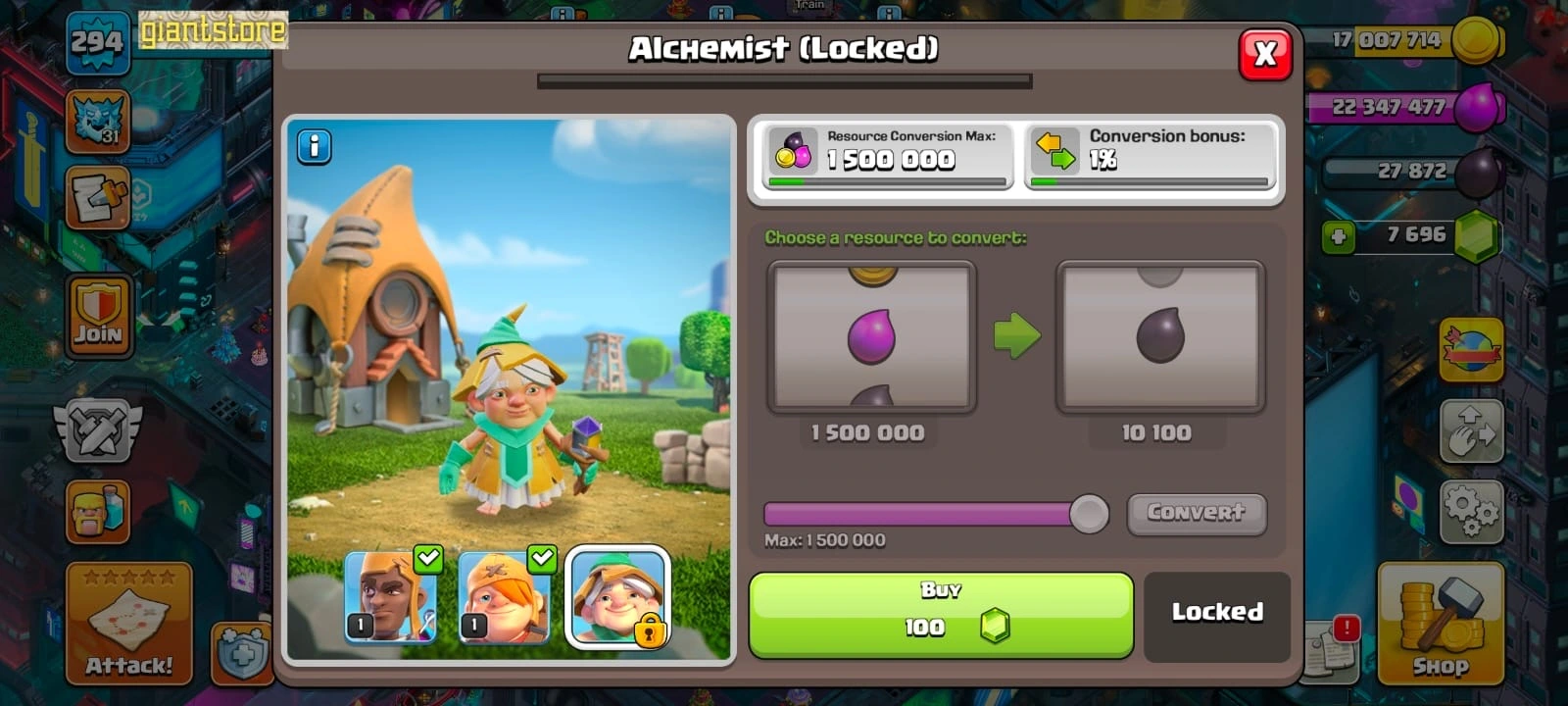Viewport: 1568px width, 706px height.
Task: Open the globe world map icon
Action: [x=1471, y=349]
